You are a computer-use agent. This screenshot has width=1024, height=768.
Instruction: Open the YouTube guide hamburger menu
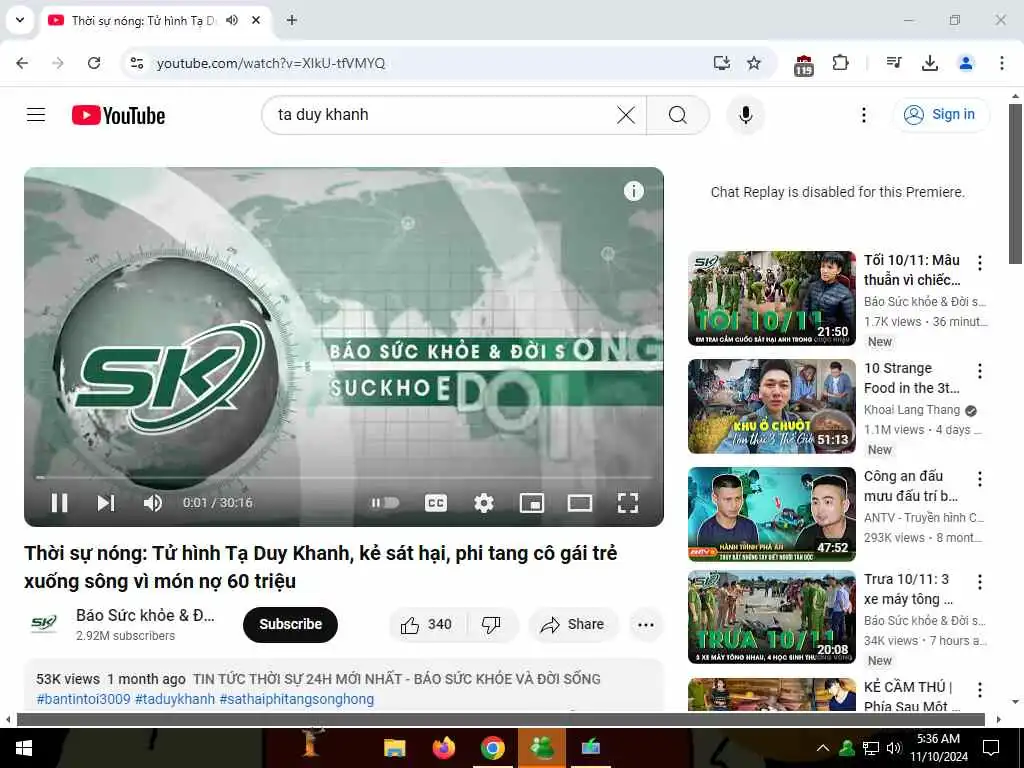pos(36,115)
